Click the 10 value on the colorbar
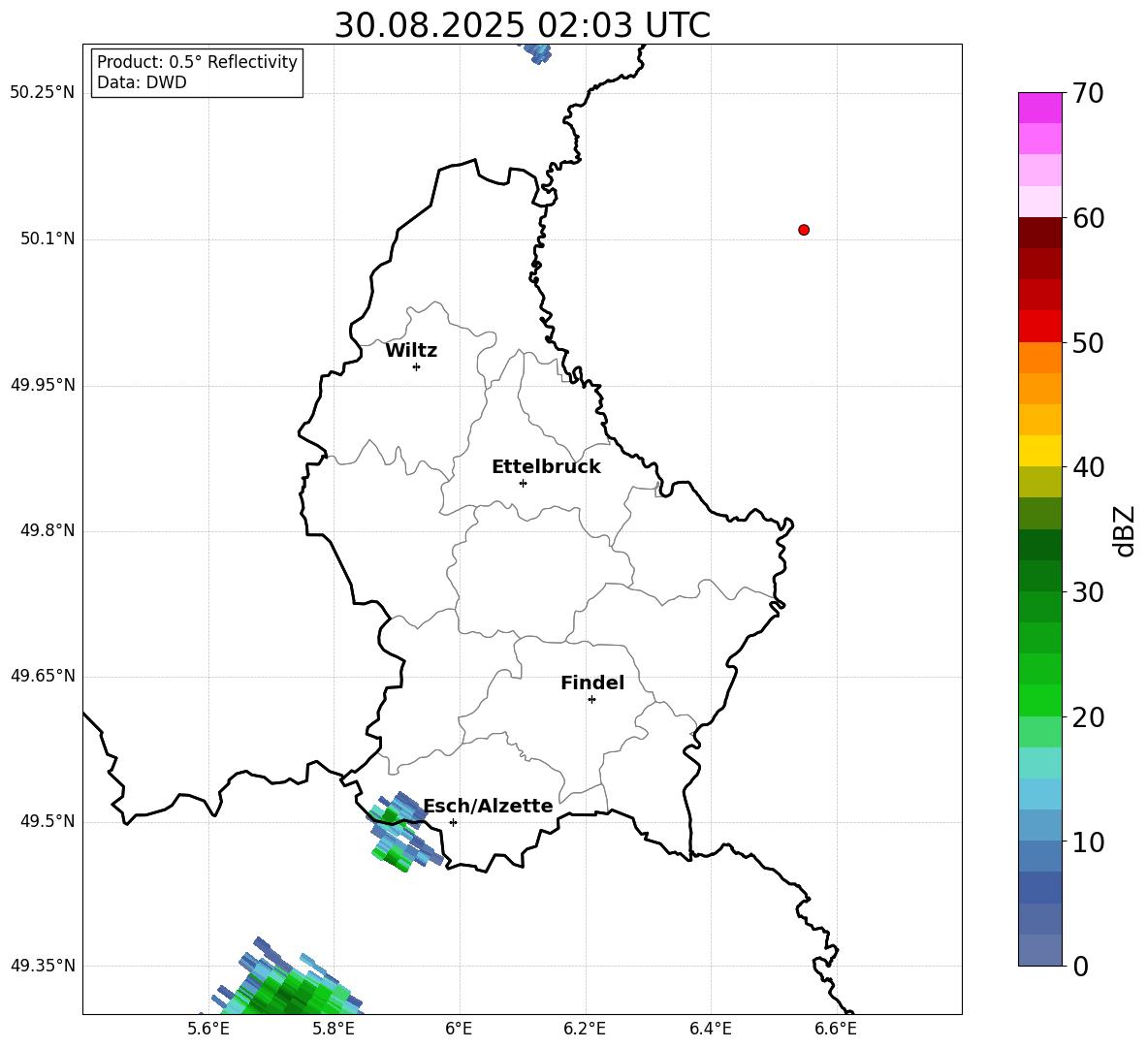 1088,842
